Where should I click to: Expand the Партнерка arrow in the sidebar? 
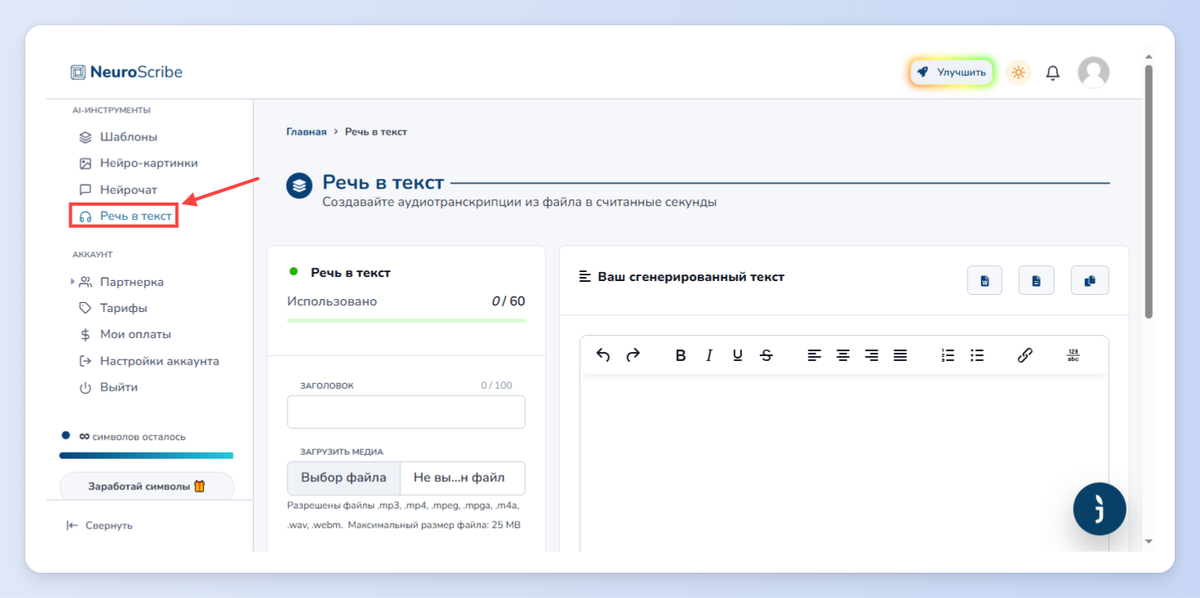click(73, 282)
